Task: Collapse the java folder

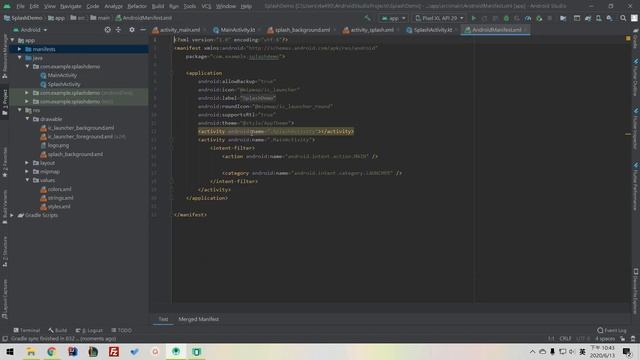Action: click(x=20, y=58)
